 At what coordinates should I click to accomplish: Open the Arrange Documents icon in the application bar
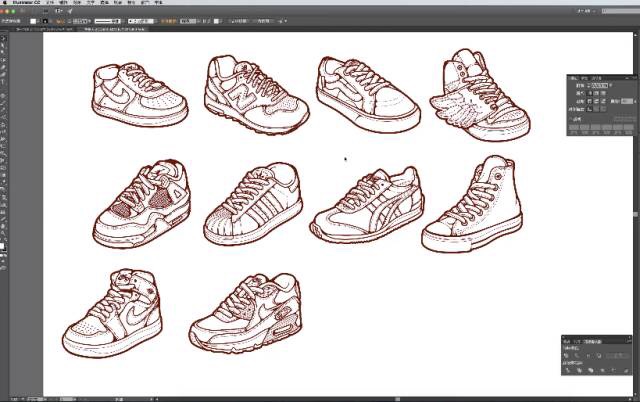59,11
